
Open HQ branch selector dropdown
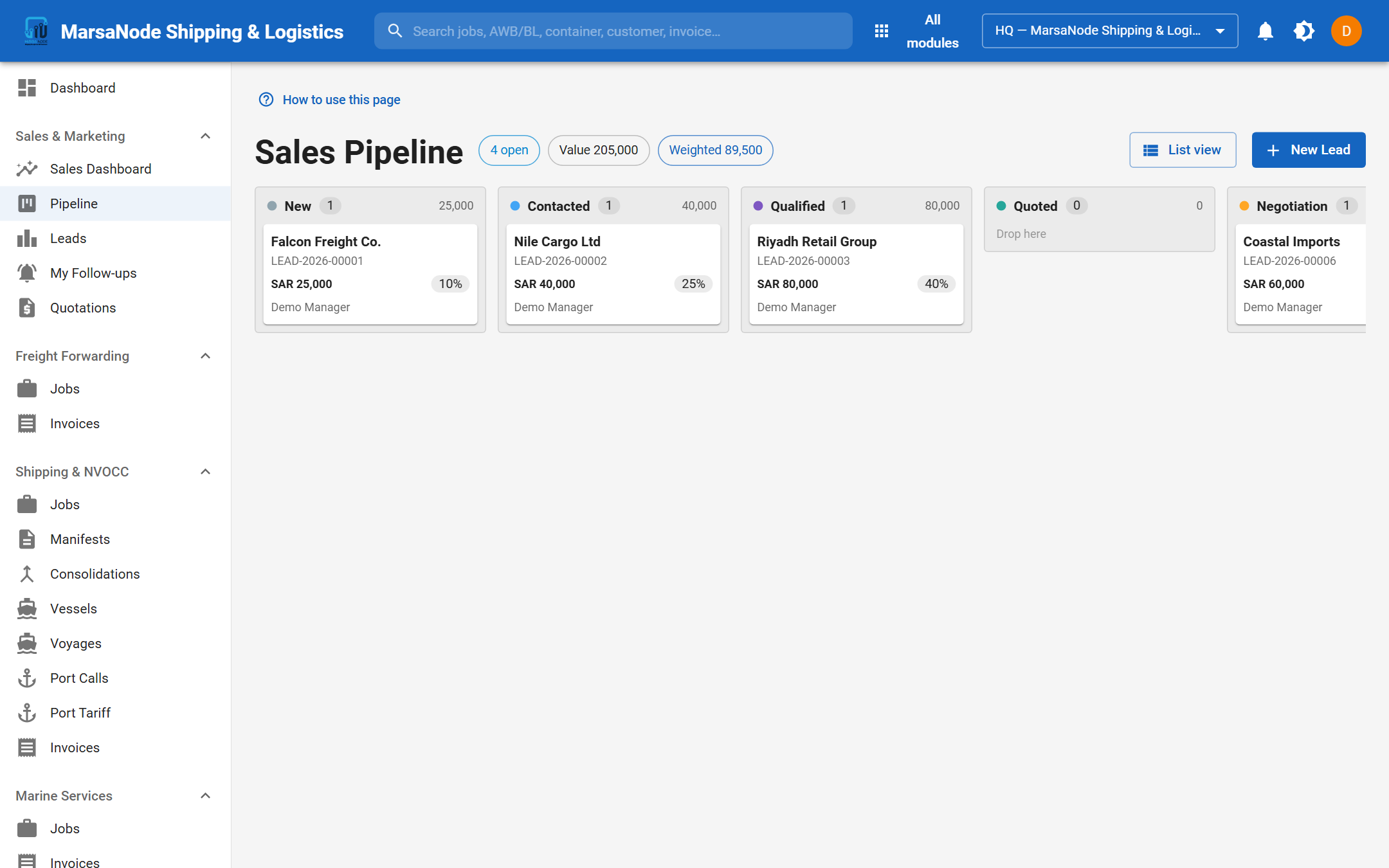1110,31
